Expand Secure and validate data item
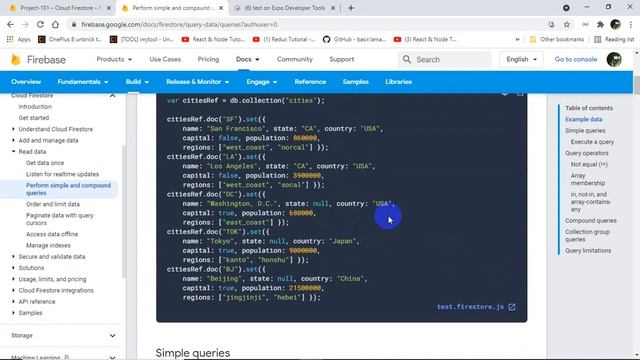The height and width of the screenshot is (360, 640). (x=13, y=257)
